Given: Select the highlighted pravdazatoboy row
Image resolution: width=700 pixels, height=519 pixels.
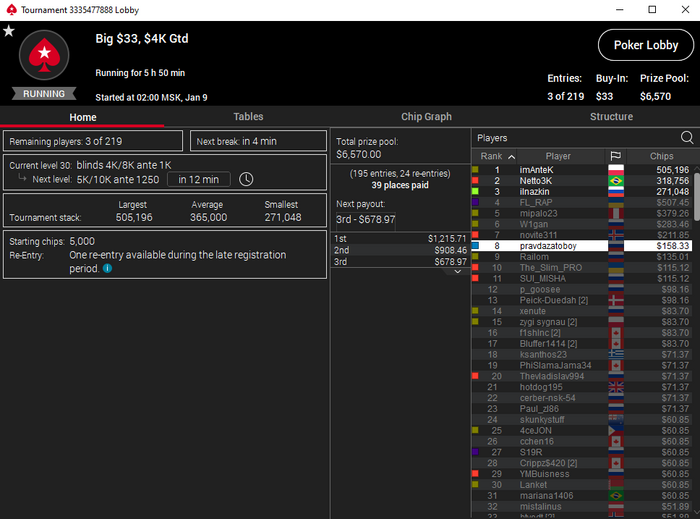Looking at the screenshot, I should [582, 245].
